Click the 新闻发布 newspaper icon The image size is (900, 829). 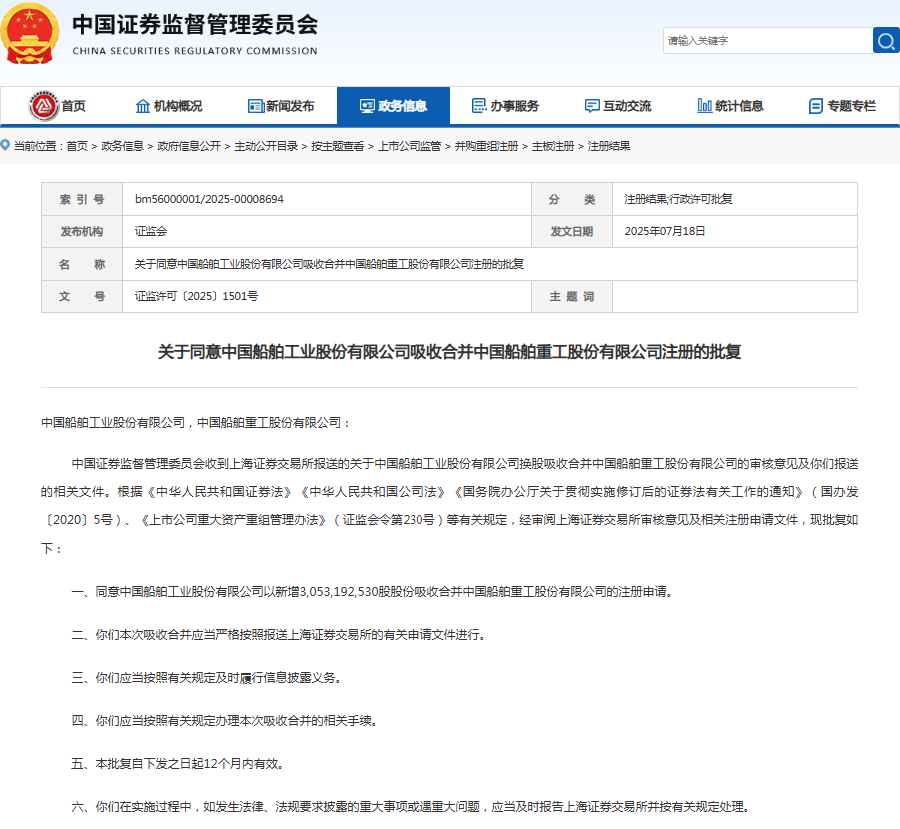point(255,106)
